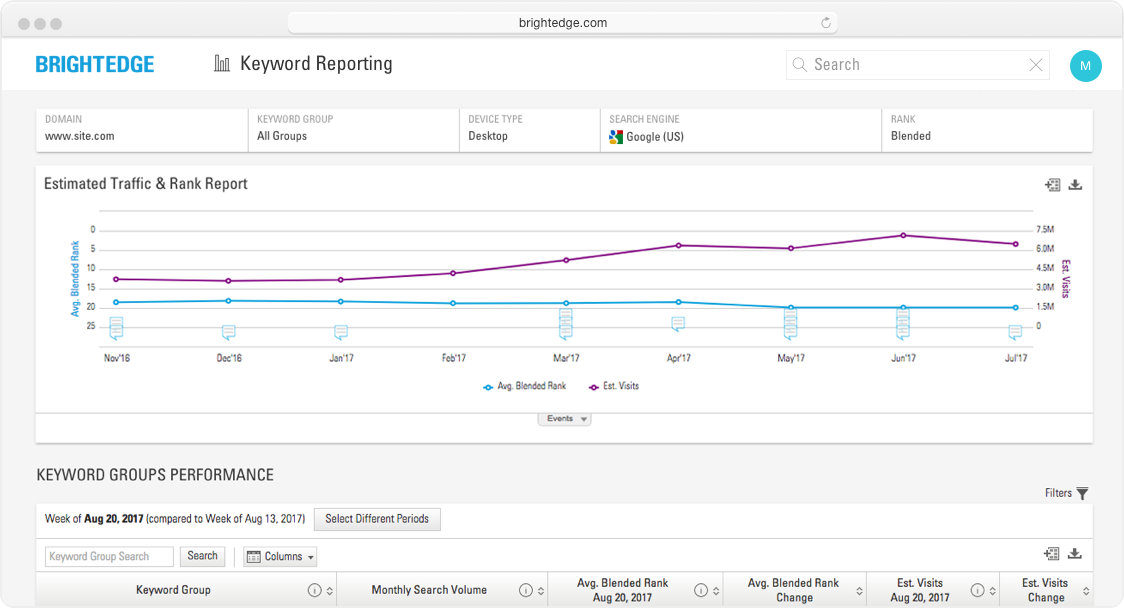The width and height of the screenshot is (1124, 608).
Task: Open the Device Type Desktop selector
Action: click(529, 128)
